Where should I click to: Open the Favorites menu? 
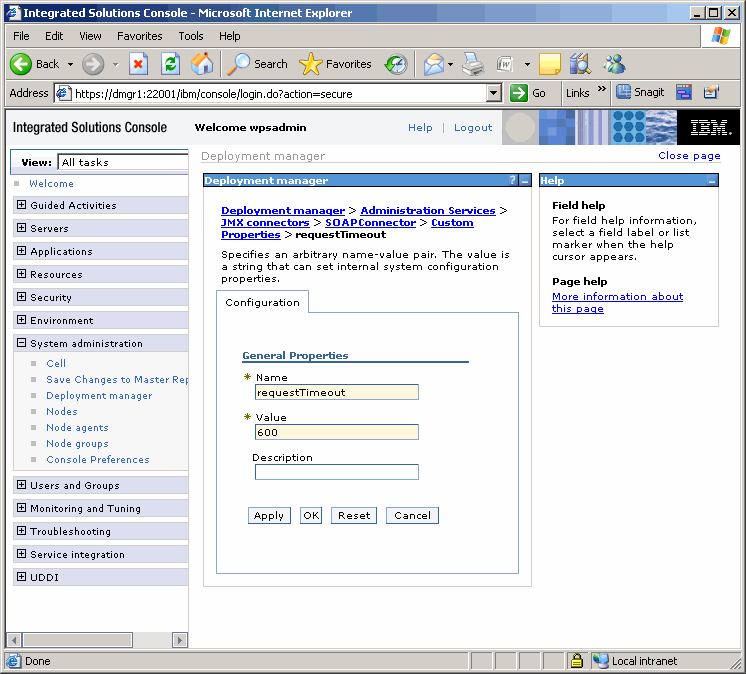point(139,36)
